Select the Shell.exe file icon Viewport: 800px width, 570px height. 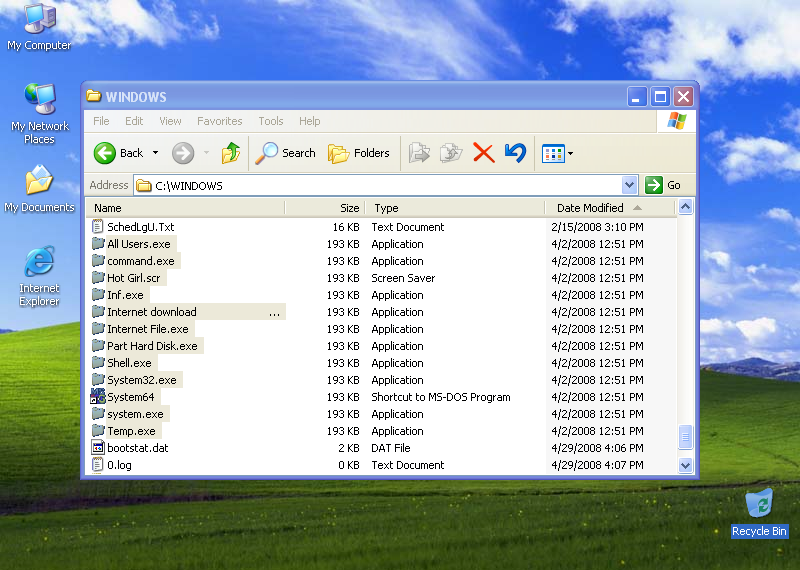tap(98, 363)
